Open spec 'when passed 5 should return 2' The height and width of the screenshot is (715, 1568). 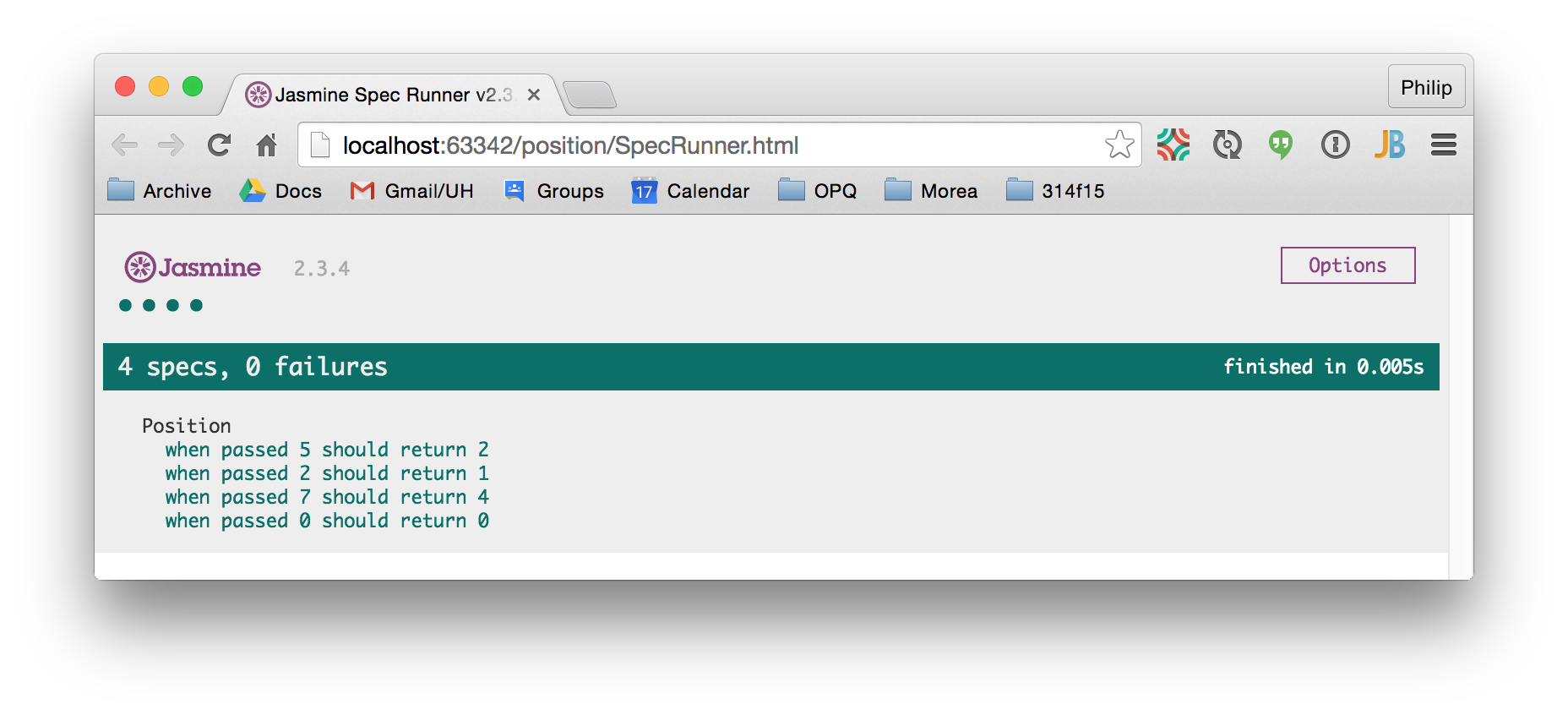pos(327,450)
